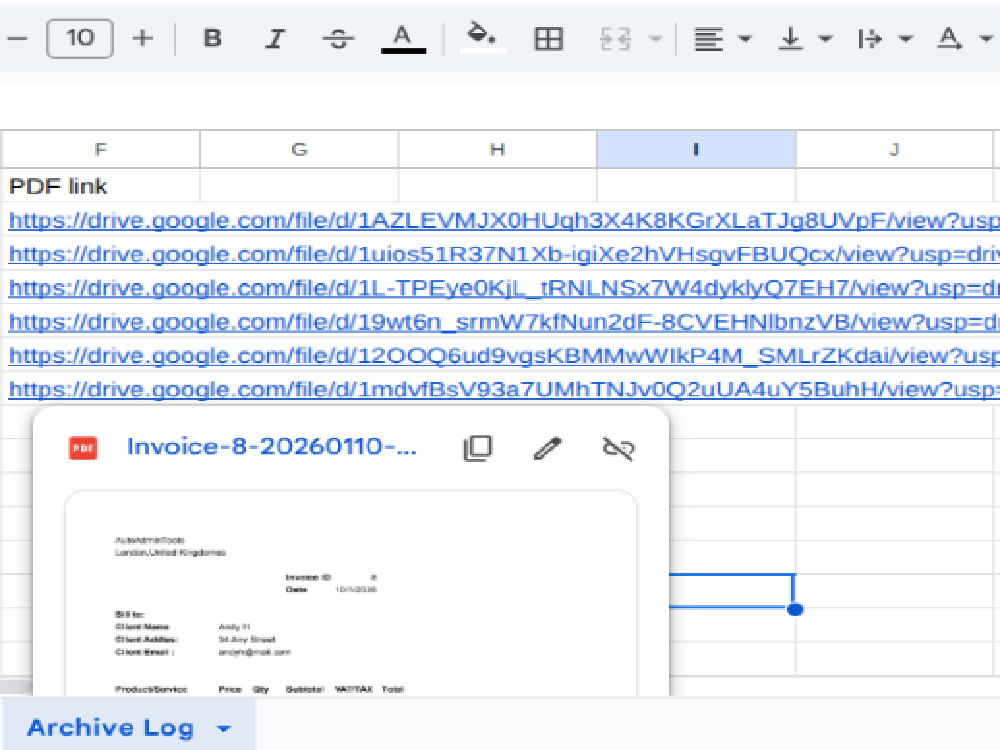Expand vertical align dropdown arrow
Viewport: 1000px width, 750px height.
pyautogui.click(x=825, y=39)
